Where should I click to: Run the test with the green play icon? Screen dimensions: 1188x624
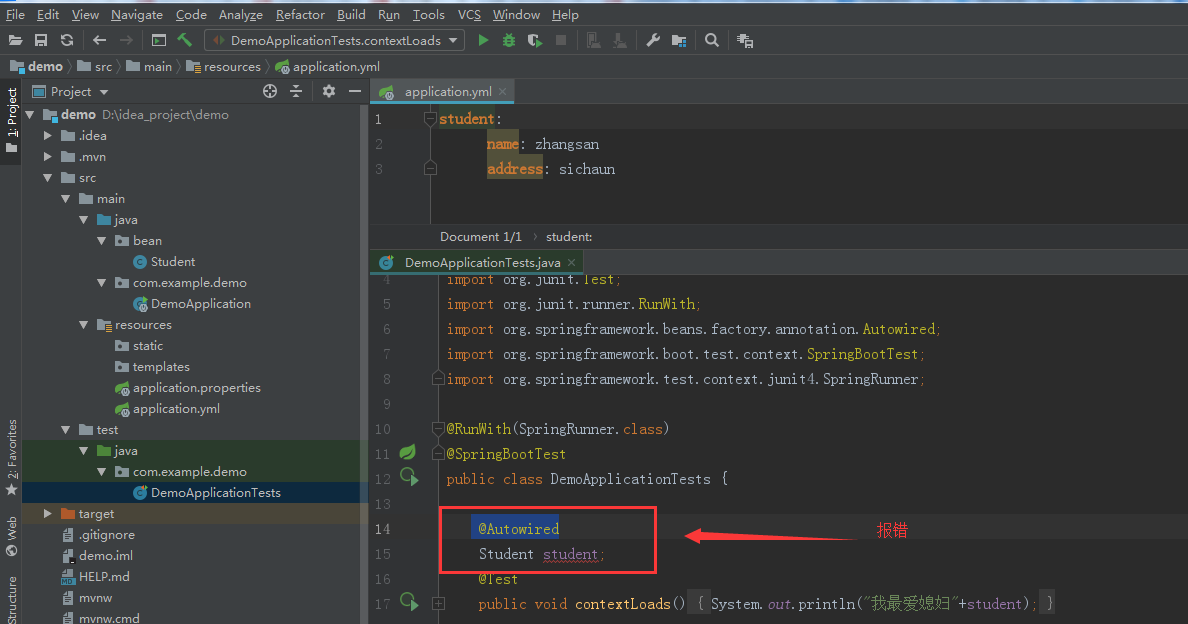pyautogui.click(x=483, y=41)
